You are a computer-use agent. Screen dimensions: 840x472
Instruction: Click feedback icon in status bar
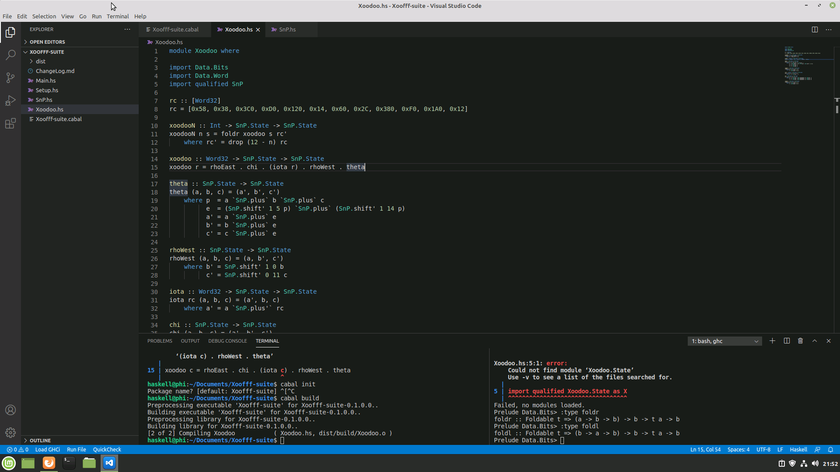[817, 449]
